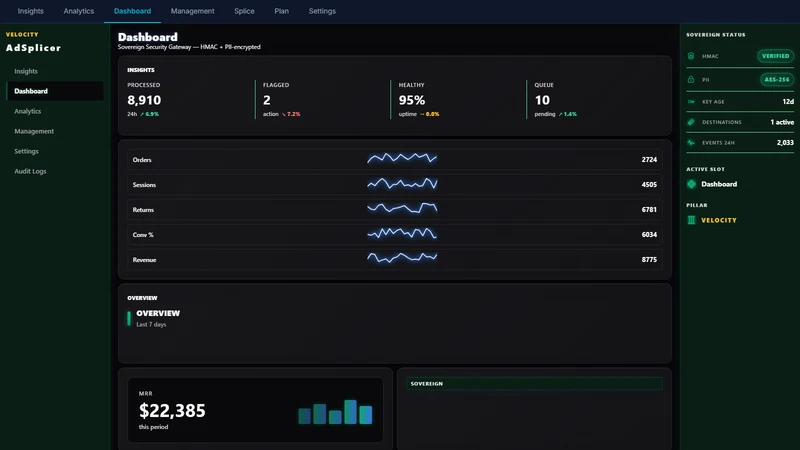Open the Insights top tab
The image size is (800, 450).
point(30,11)
